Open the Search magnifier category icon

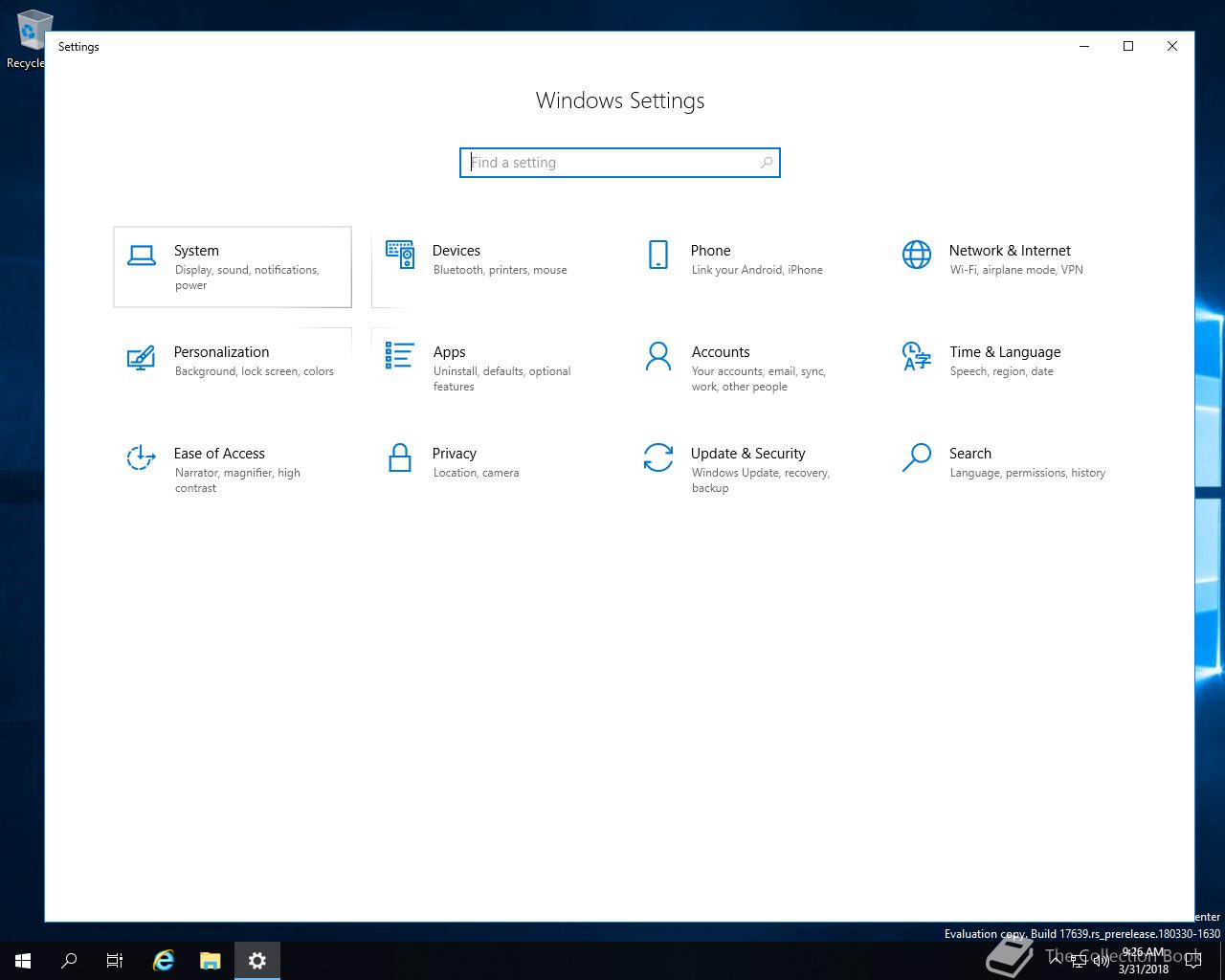tap(917, 457)
